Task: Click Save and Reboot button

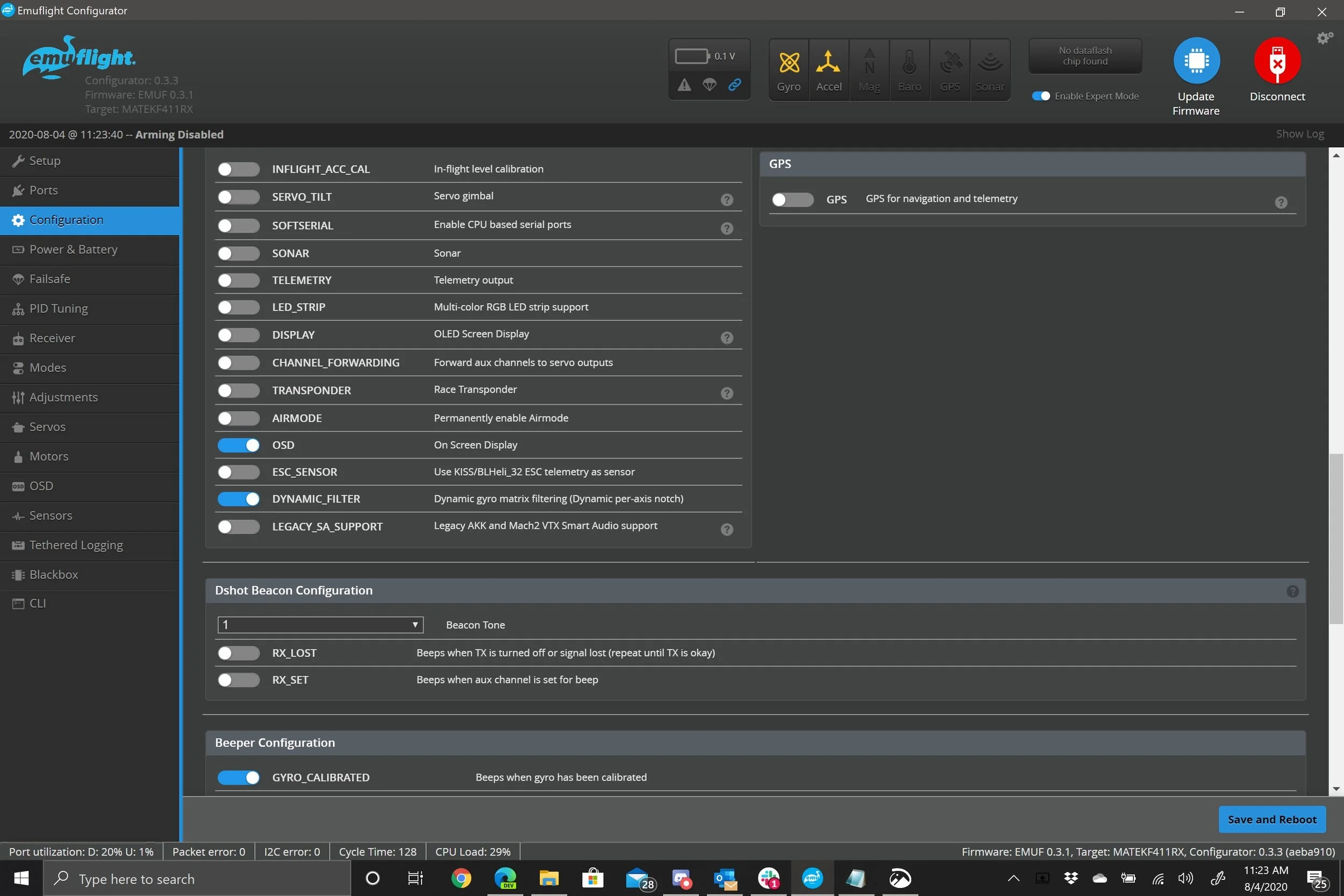Action: [1271, 820]
